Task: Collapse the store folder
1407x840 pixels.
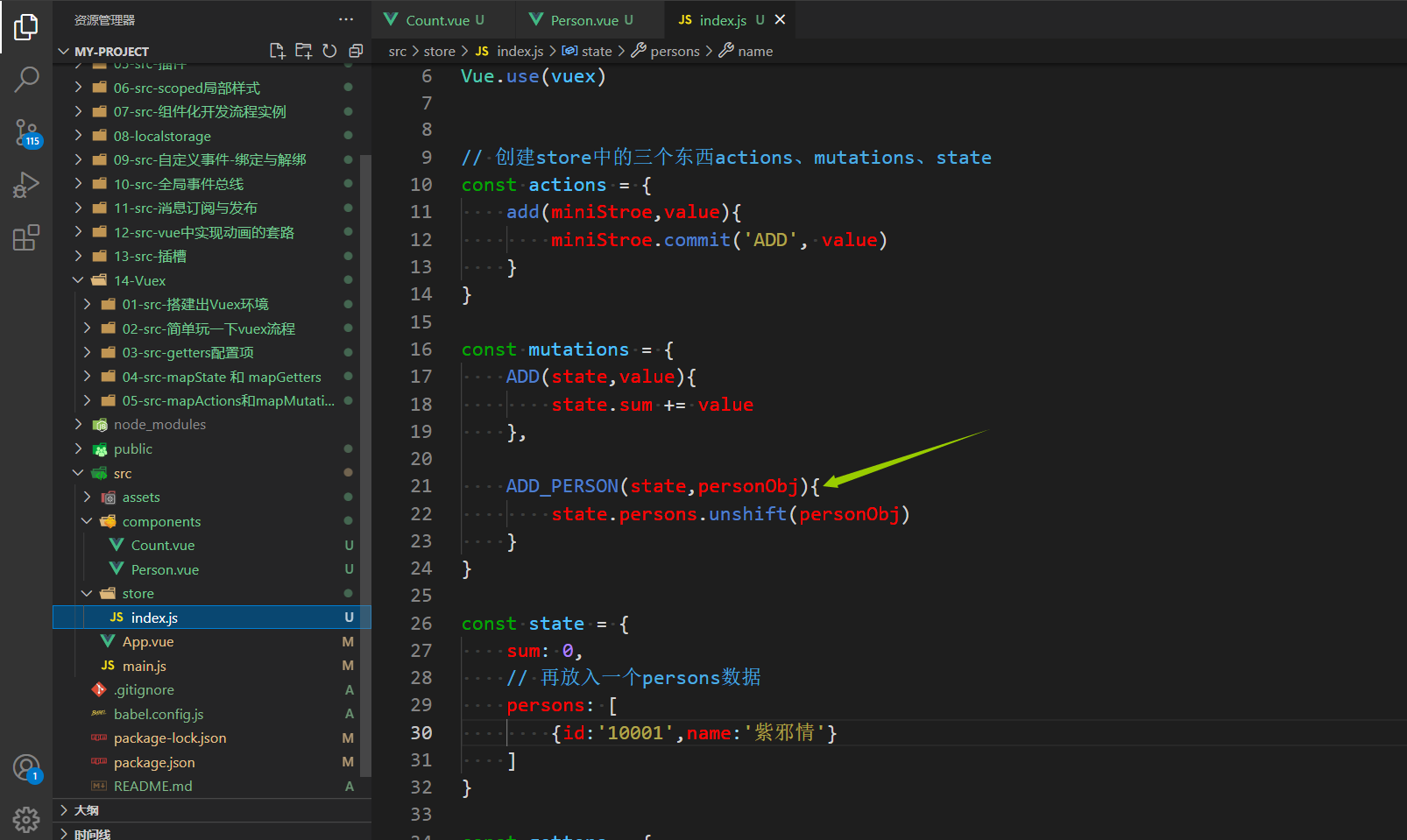Action: [87, 593]
